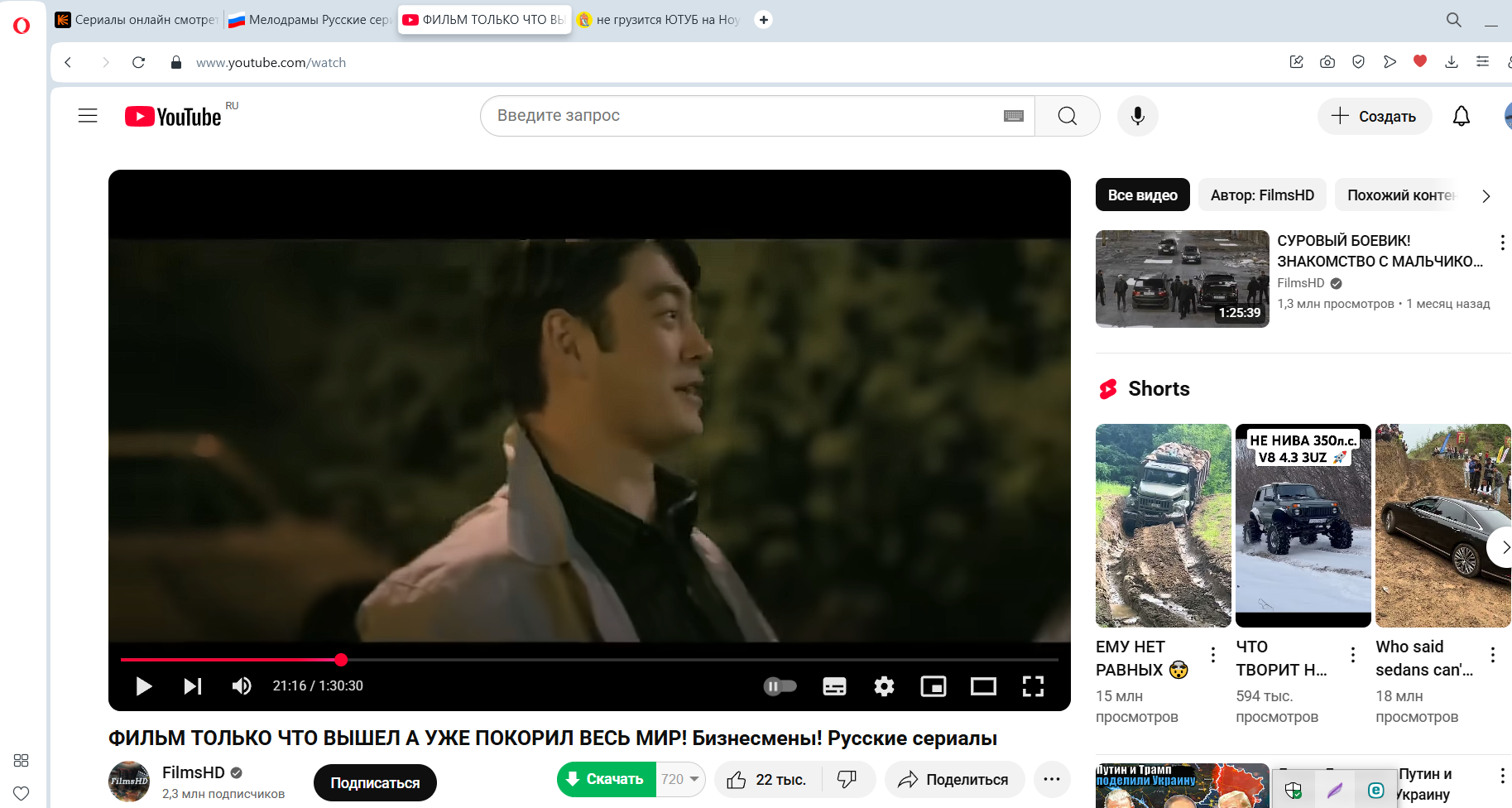This screenshot has width=1512, height=808.
Task: Enter fullscreen mode
Action: [1033, 685]
